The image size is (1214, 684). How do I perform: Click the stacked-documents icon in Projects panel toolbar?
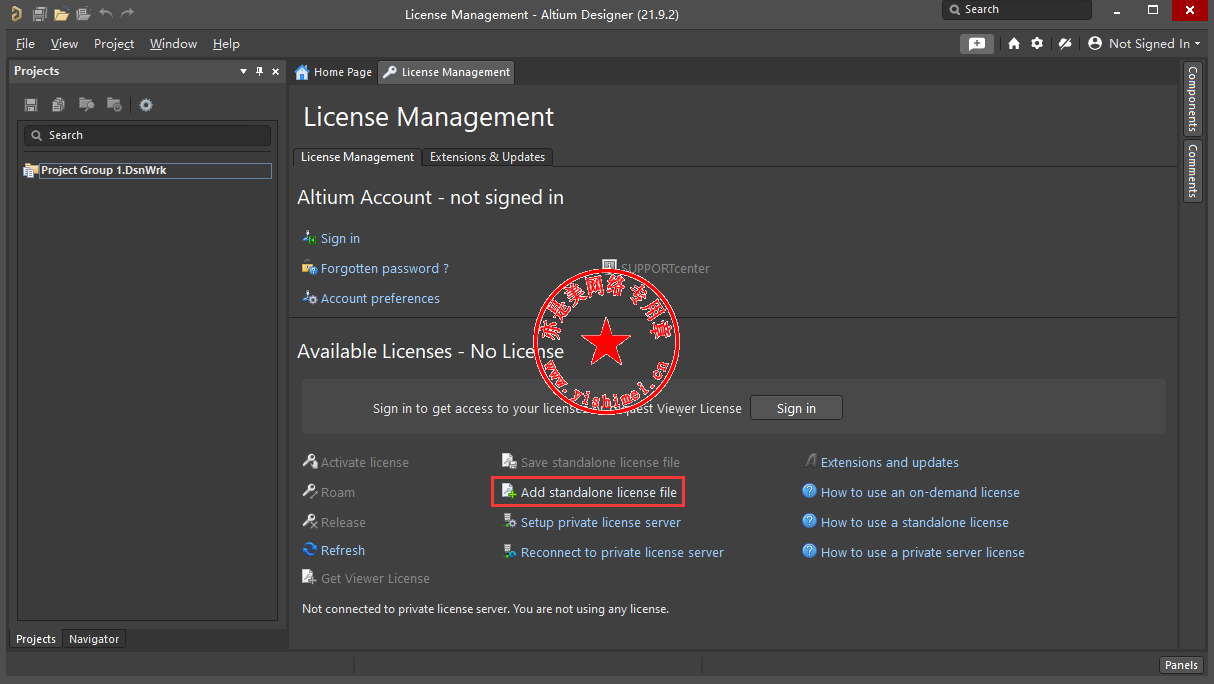pos(59,105)
